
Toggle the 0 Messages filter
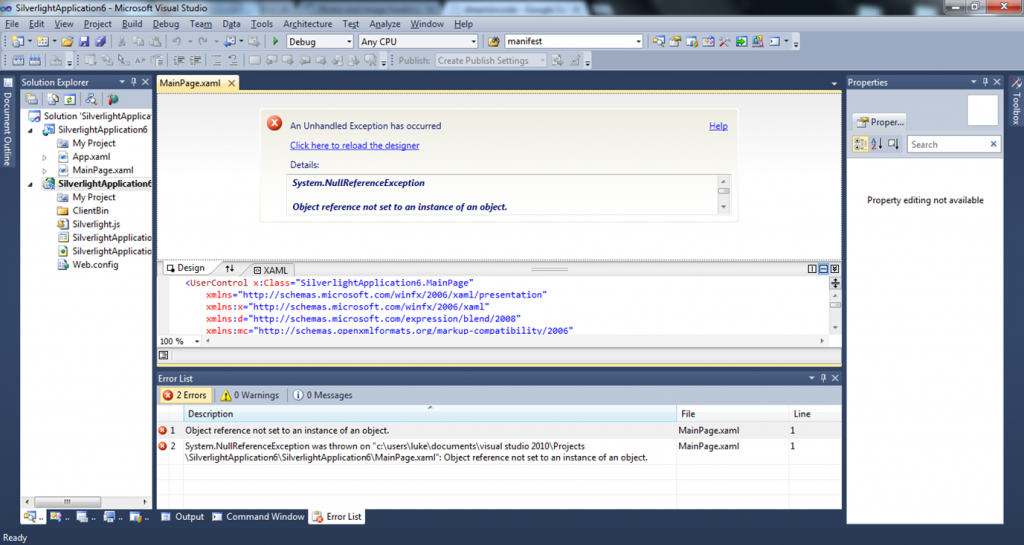323,395
